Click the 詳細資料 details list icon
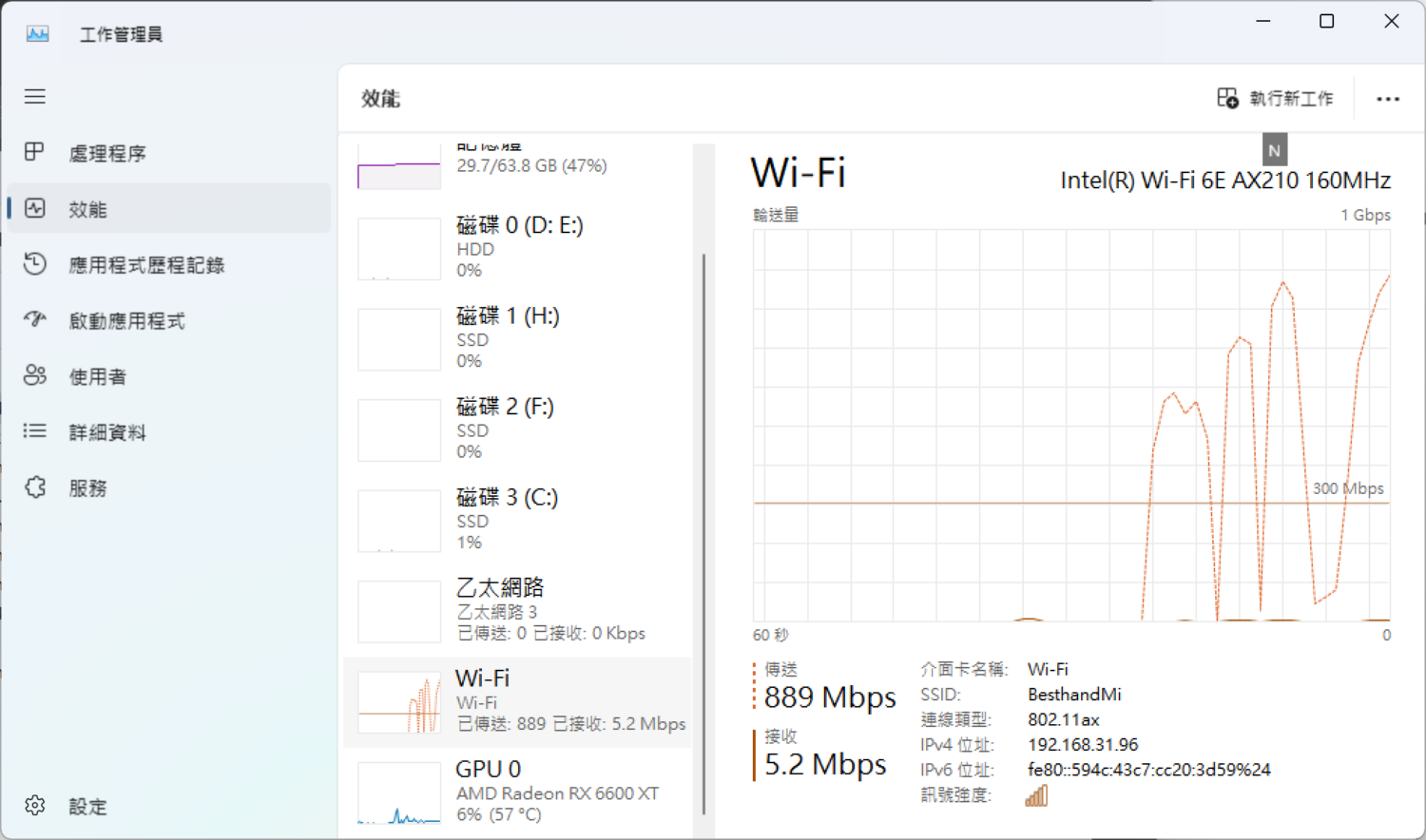 [x=35, y=431]
